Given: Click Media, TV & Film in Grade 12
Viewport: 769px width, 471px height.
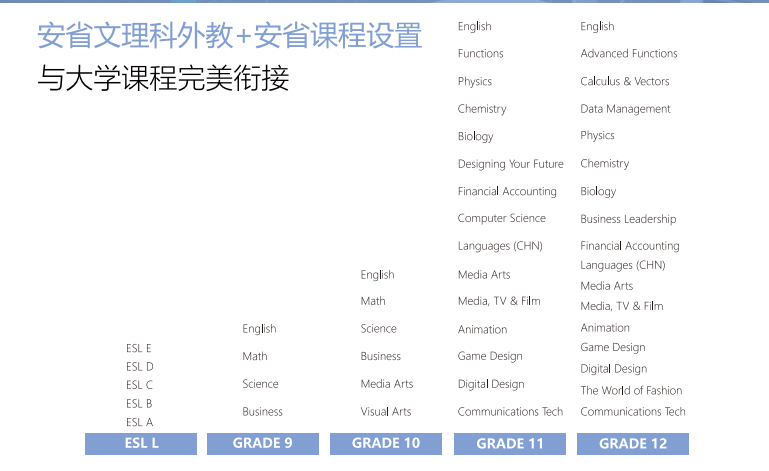Looking at the screenshot, I should pyautogui.click(x=622, y=306).
